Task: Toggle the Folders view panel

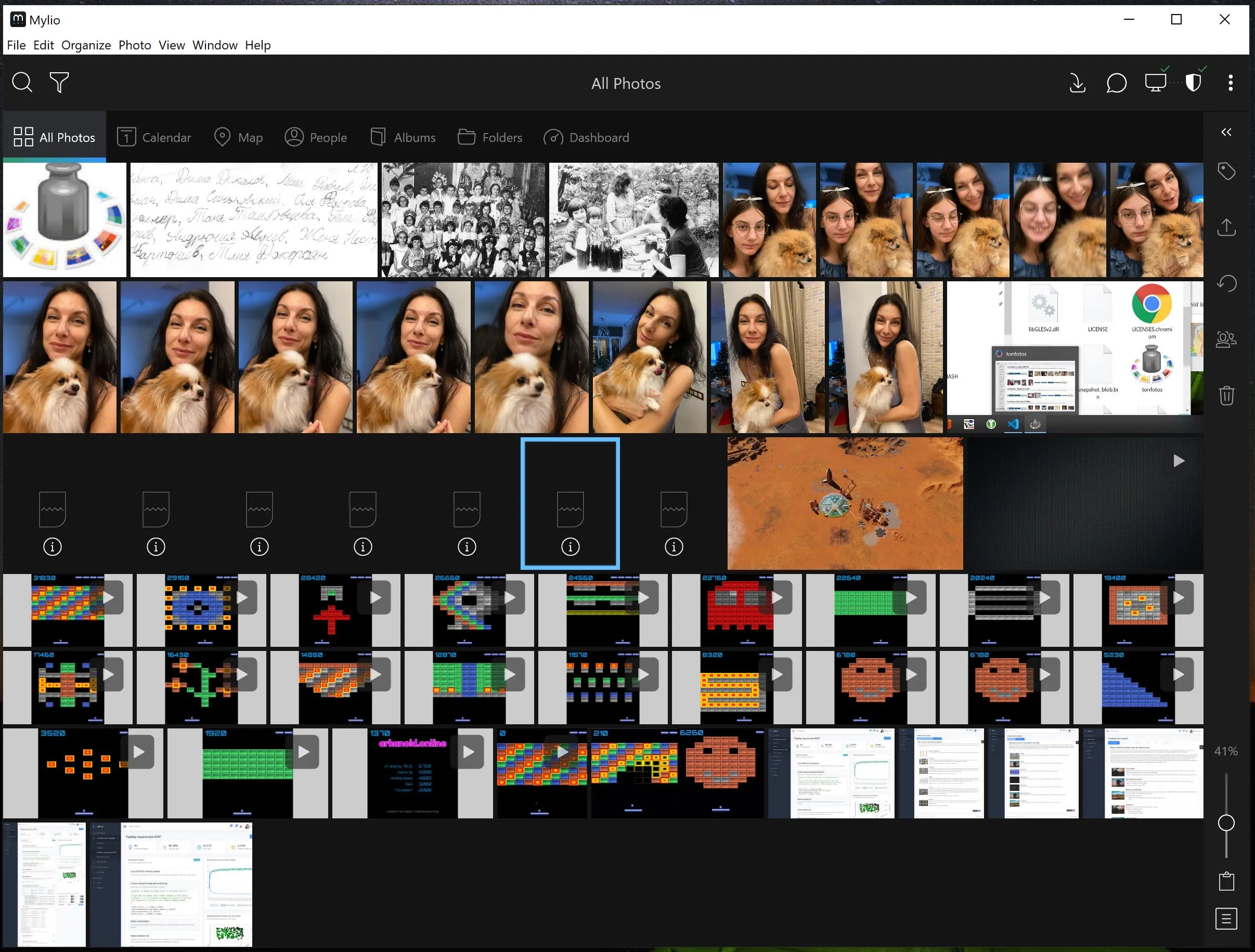Action: 490,137
